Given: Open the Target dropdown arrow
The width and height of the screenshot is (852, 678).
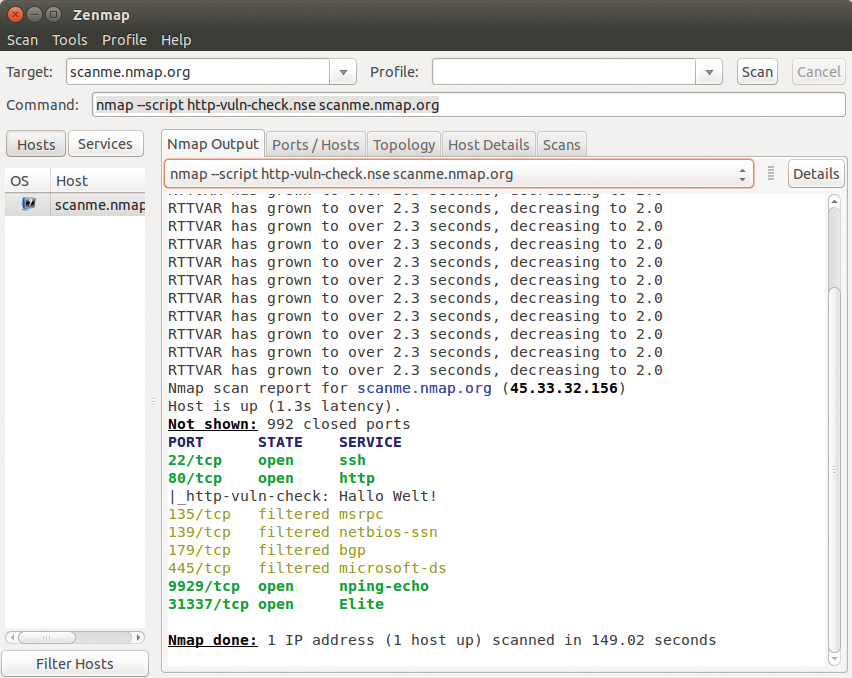Looking at the screenshot, I should pos(343,71).
